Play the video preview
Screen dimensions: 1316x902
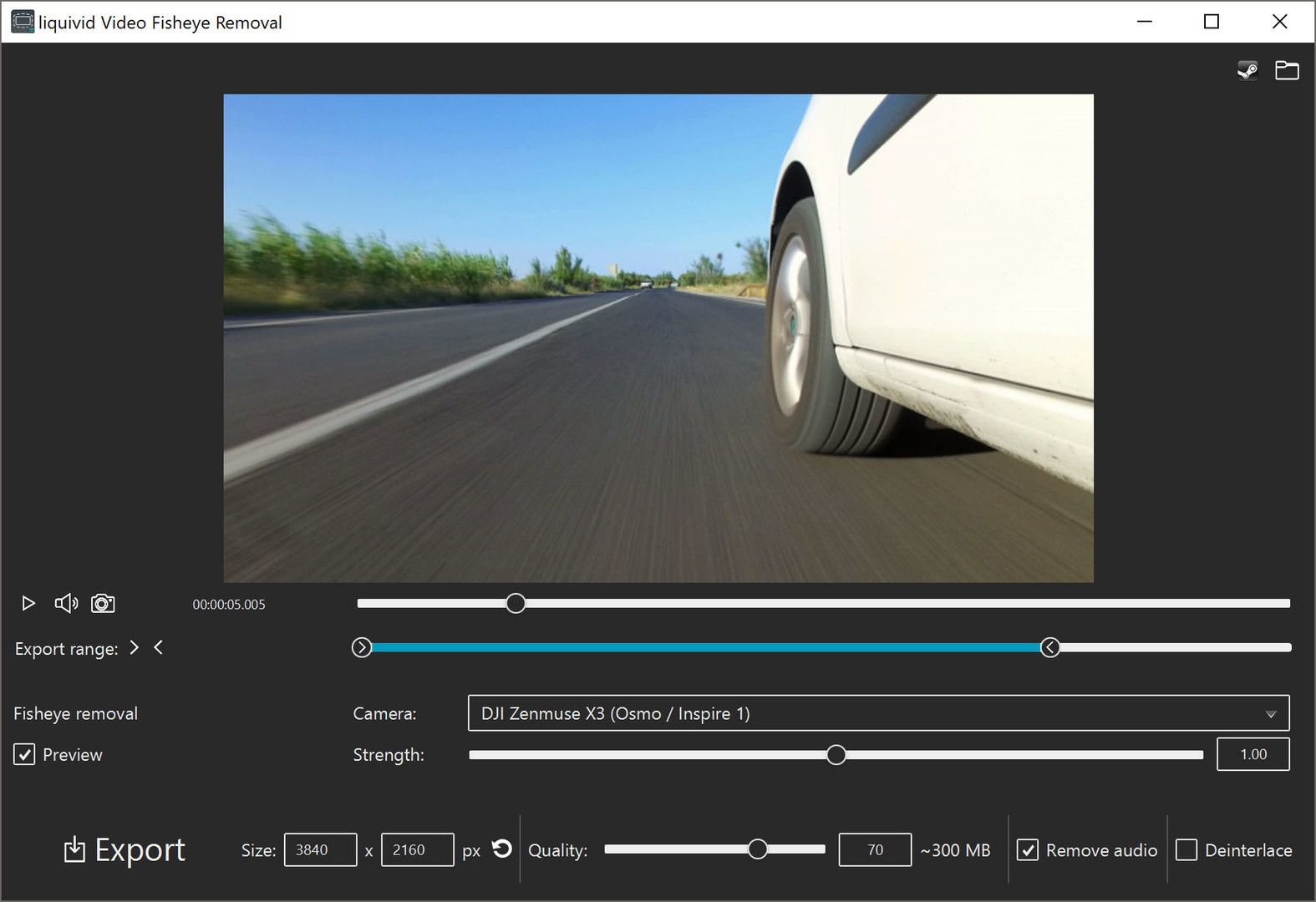click(x=28, y=603)
